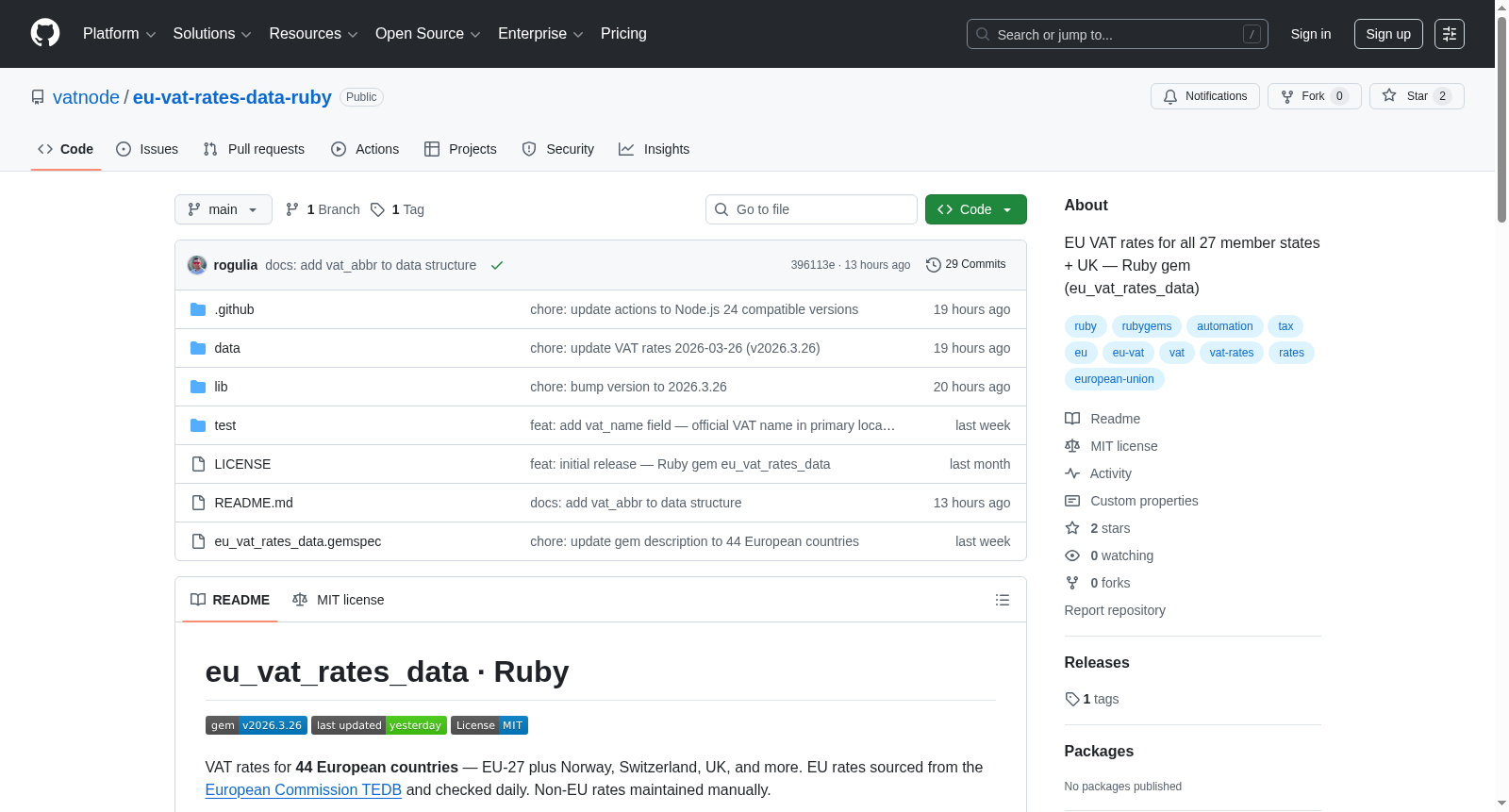Switch to the Pull requests tab

[x=254, y=149]
